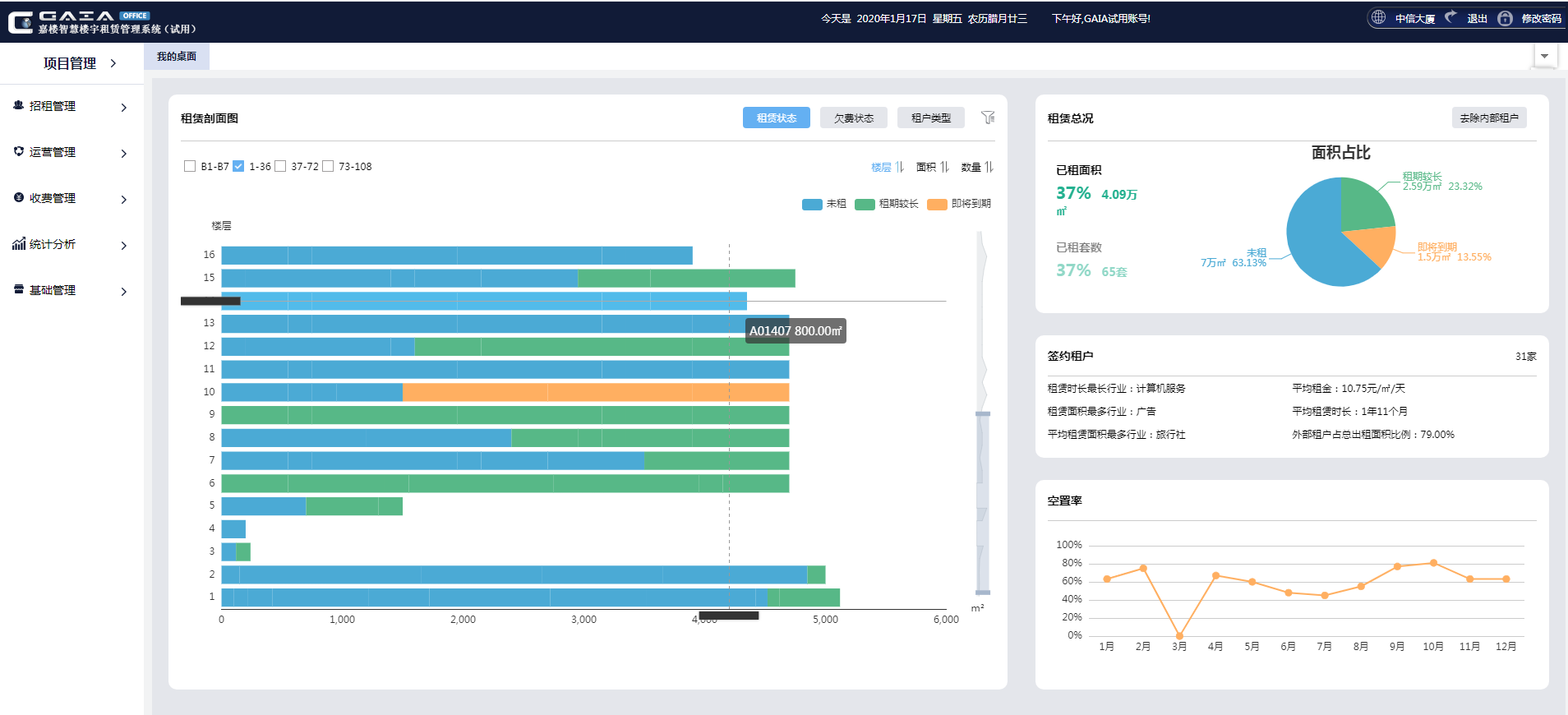This screenshot has height=715, width=1568.
Task: Expand the 招租管理 sidebar menu
Action: [x=123, y=107]
